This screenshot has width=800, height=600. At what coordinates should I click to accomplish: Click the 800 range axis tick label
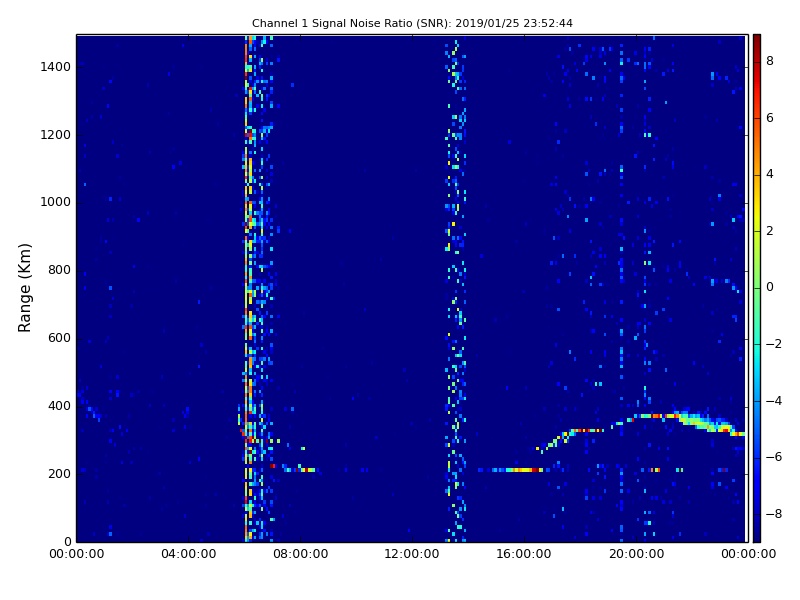pos(59,270)
